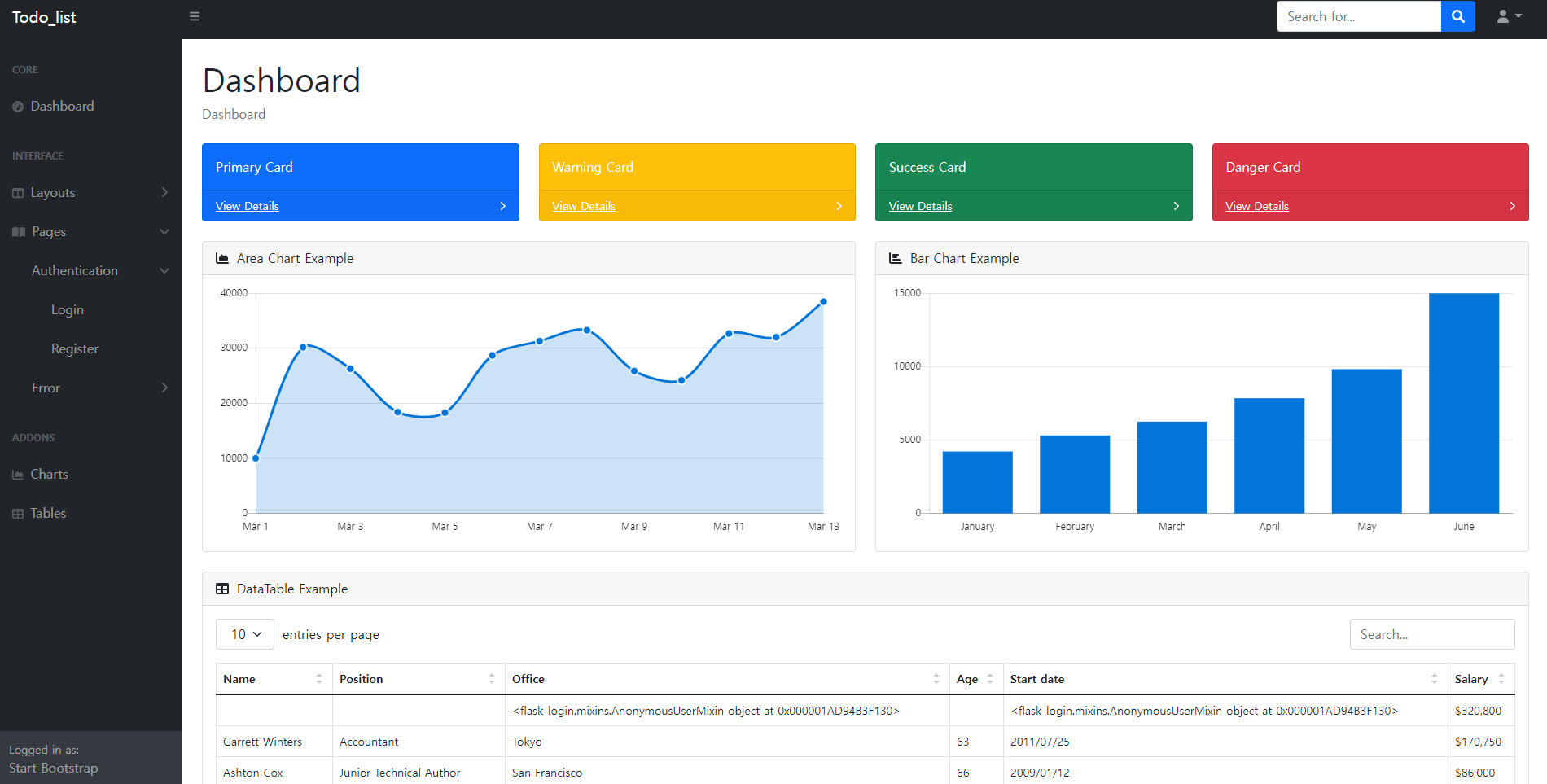
Task: Click the Tables icon in sidebar
Action: (x=18, y=514)
